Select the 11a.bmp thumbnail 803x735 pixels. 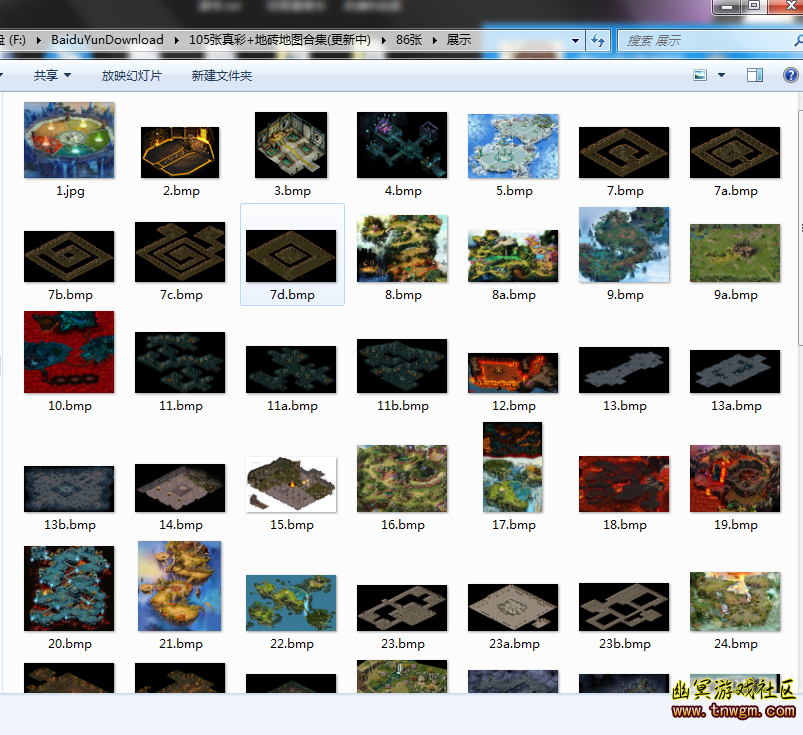291,369
